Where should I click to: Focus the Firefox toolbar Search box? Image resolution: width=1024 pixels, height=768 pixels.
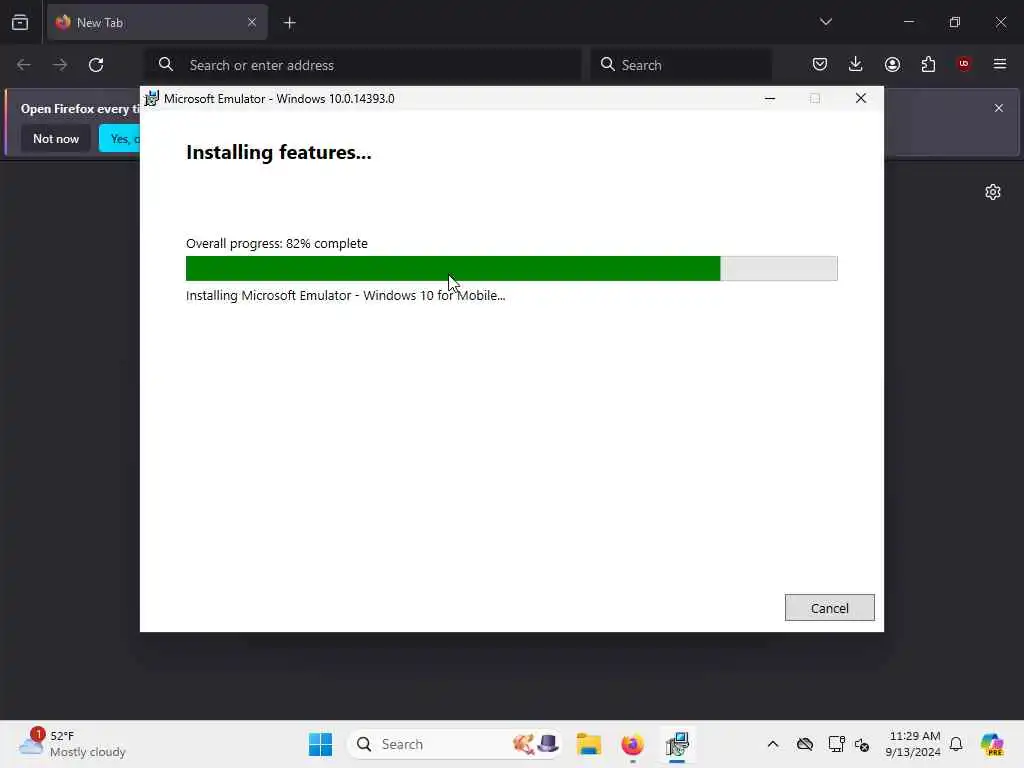pyautogui.click(x=681, y=65)
